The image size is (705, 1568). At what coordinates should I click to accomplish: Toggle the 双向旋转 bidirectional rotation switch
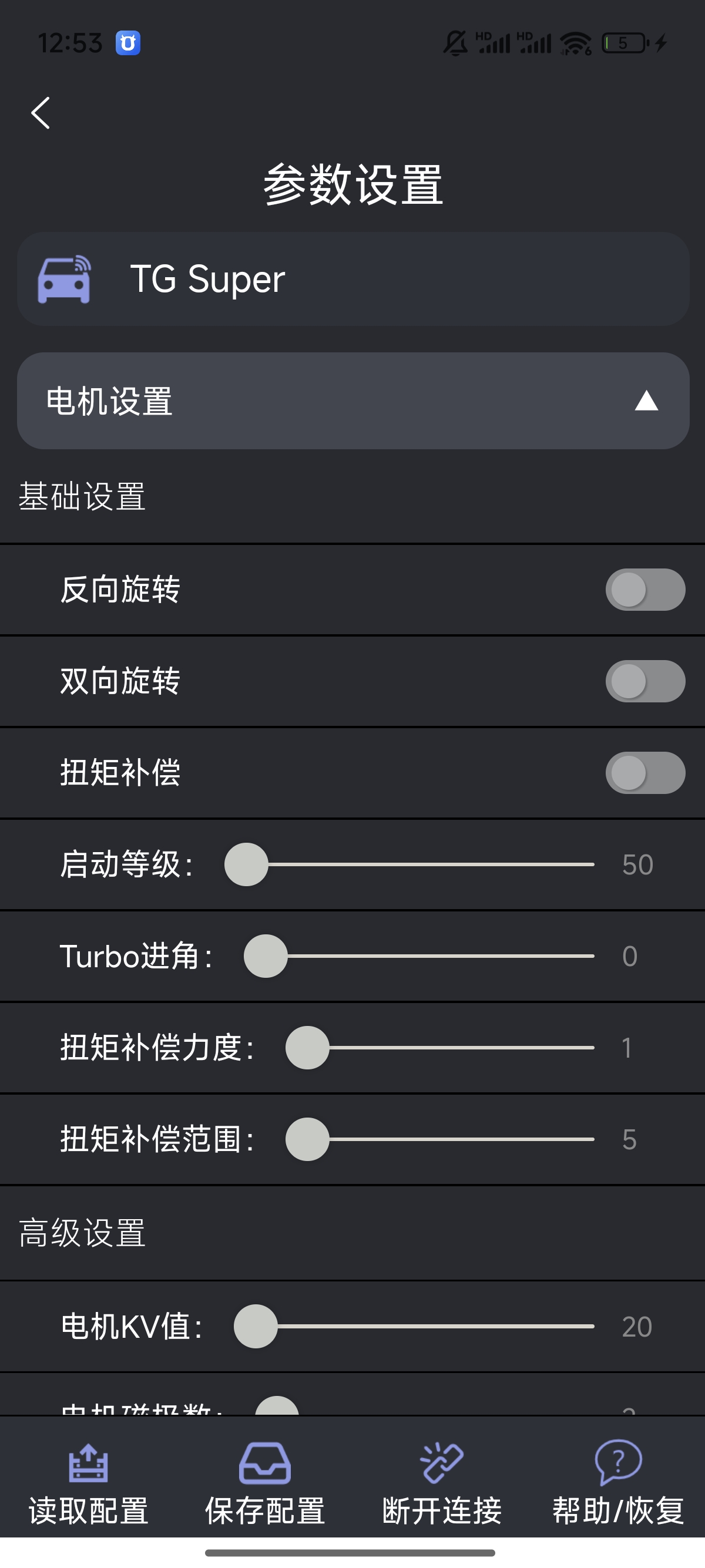(644, 681)
